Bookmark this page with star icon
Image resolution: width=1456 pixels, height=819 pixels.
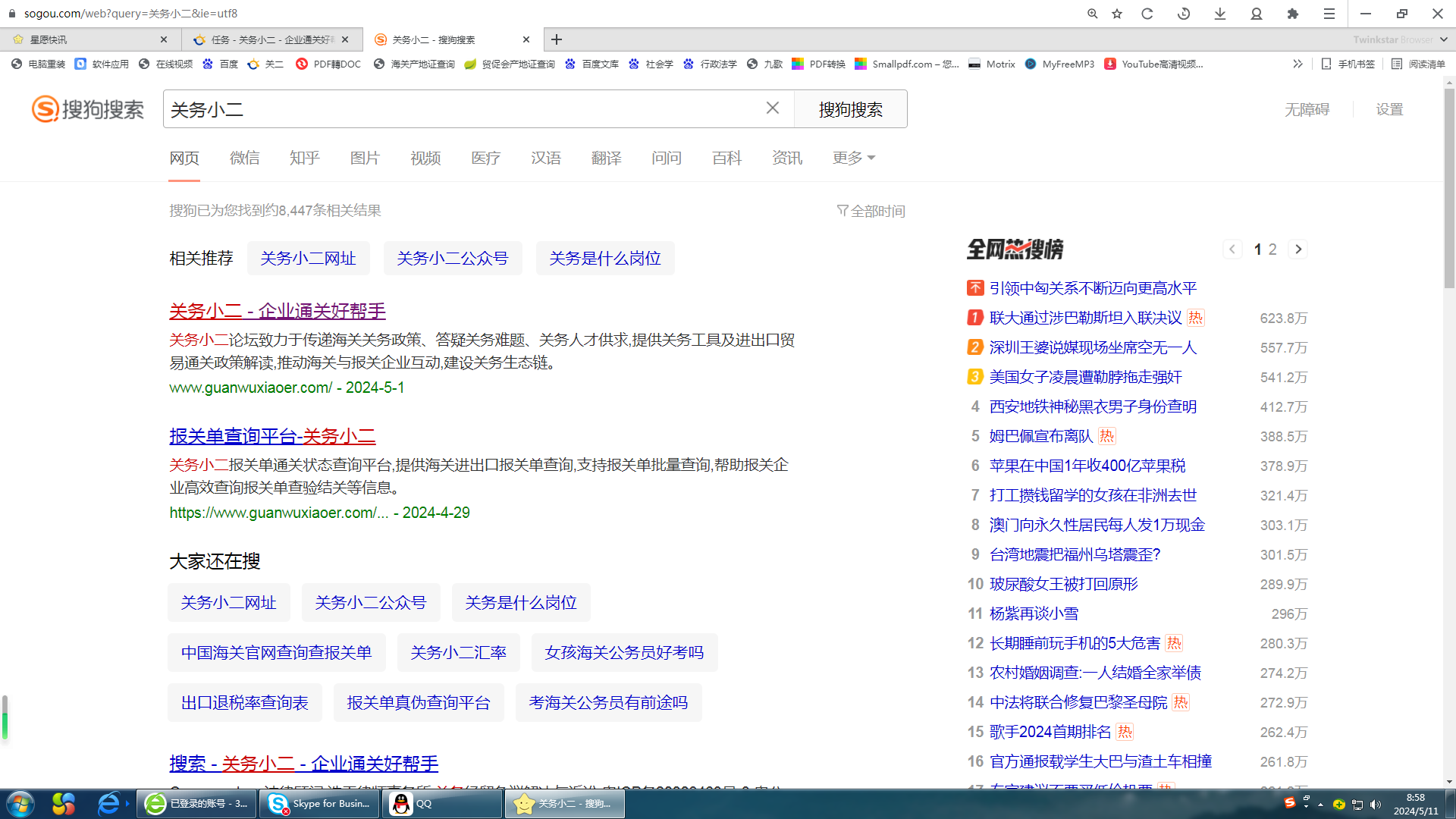[x=1117, y=14]
